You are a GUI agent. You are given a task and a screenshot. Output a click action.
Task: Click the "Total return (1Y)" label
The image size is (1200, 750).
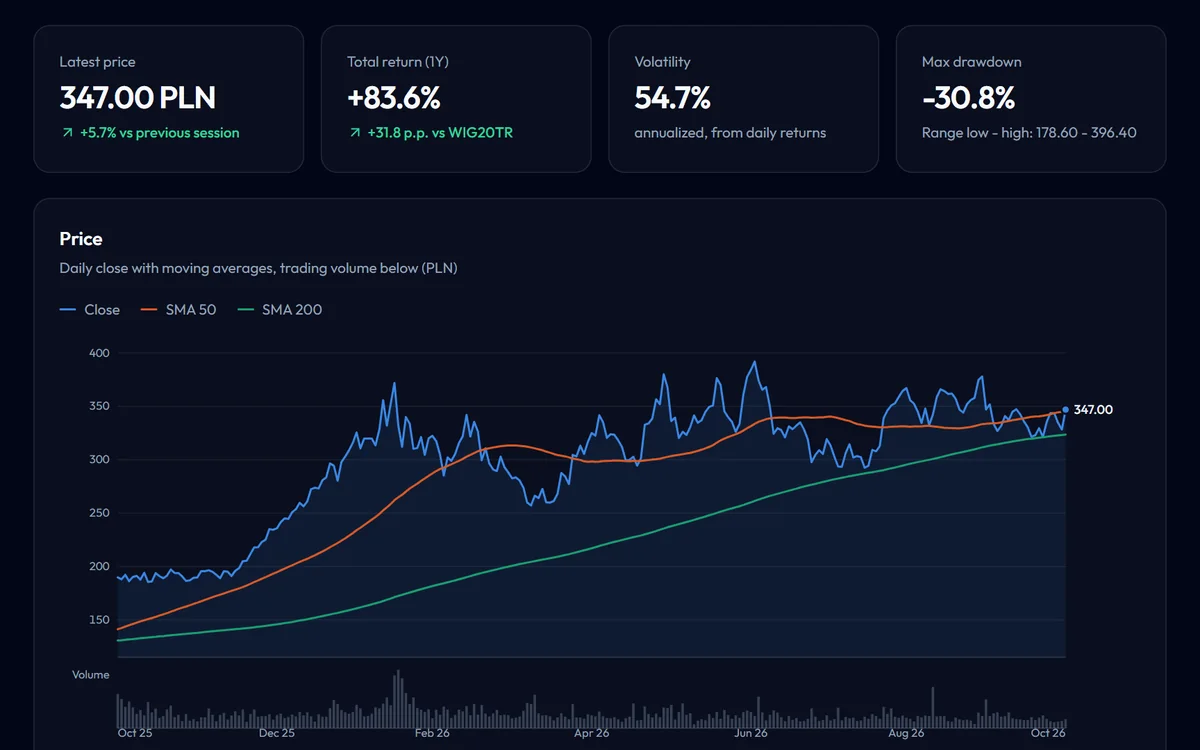398,62
